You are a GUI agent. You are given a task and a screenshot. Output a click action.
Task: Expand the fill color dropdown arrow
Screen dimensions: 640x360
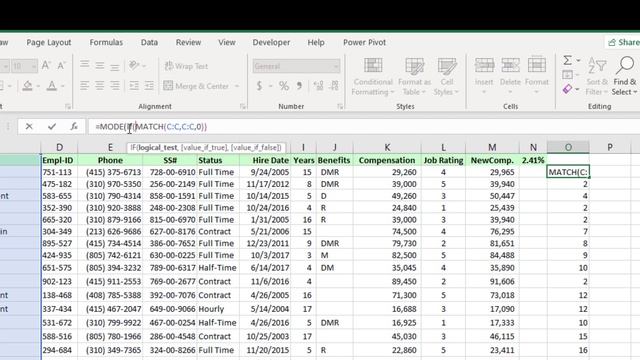pyautogui.click(x=38, y=86)
